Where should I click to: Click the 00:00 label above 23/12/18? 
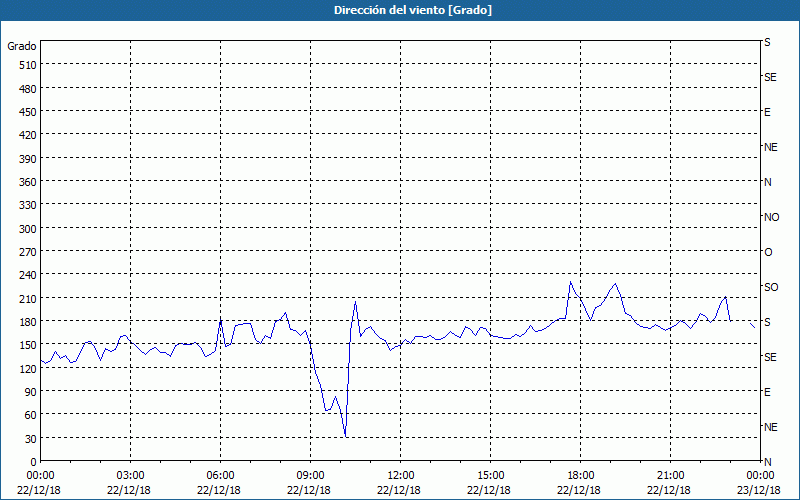click(760, 476)
